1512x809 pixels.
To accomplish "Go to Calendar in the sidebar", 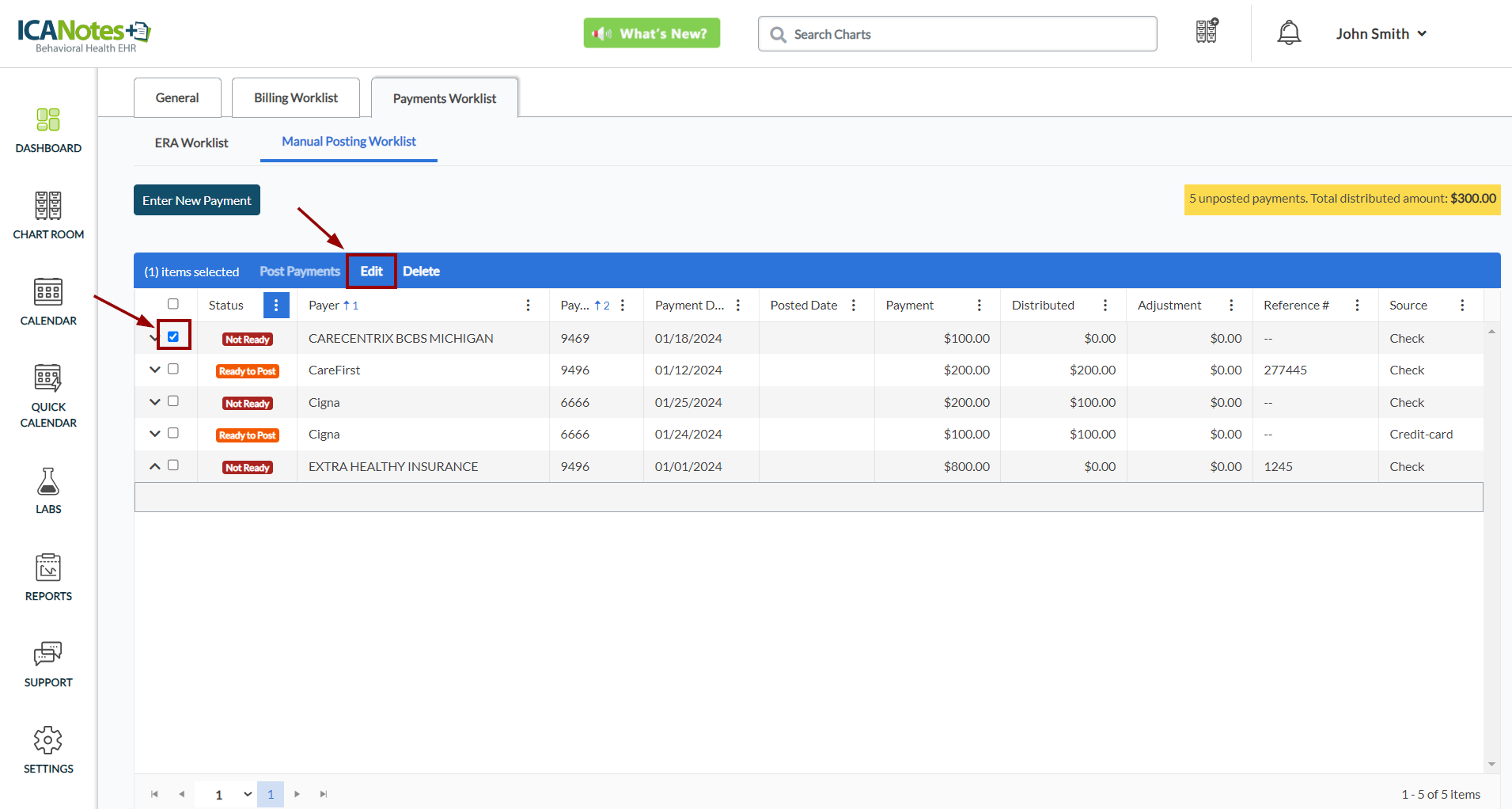I will pyautogui.click(x=48, y=292).
